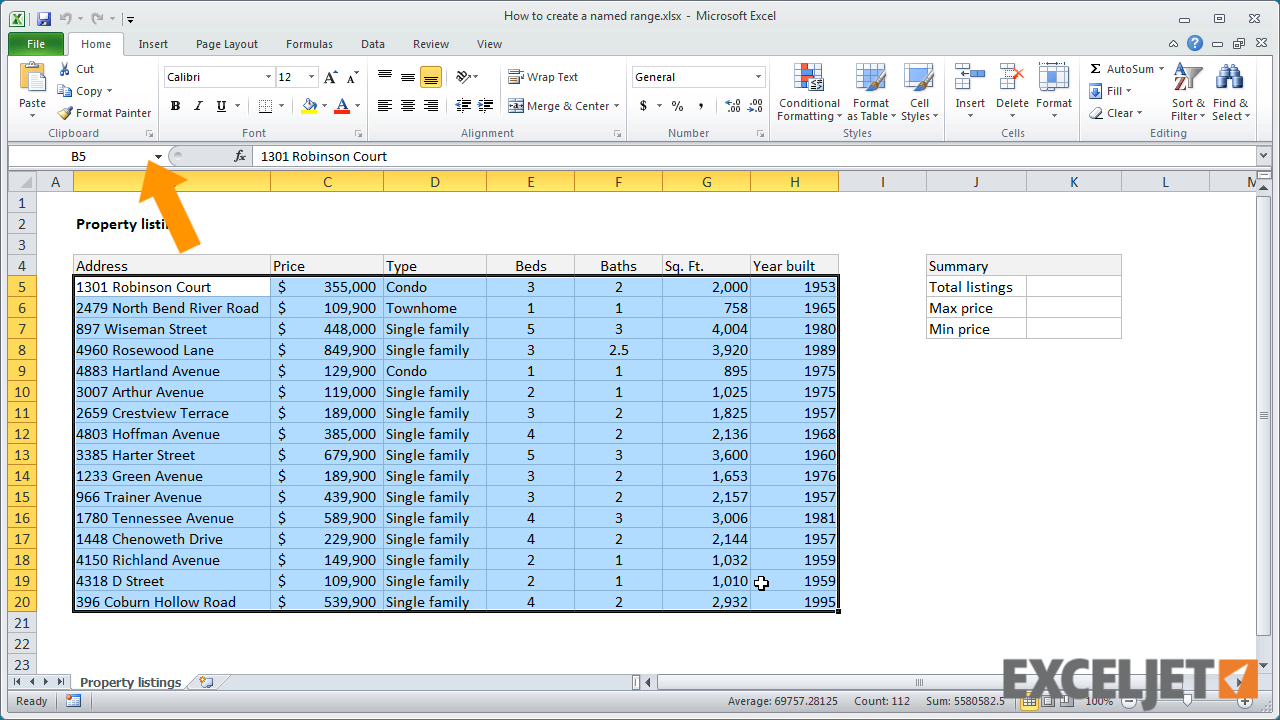1280x720 pixels.
Task: Apply the yellow fill color swatch
Action: (x=309, y=106)
